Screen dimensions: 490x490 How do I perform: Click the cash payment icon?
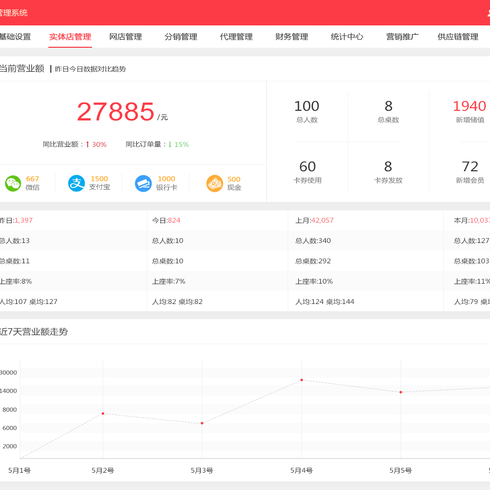coord(215,183)
